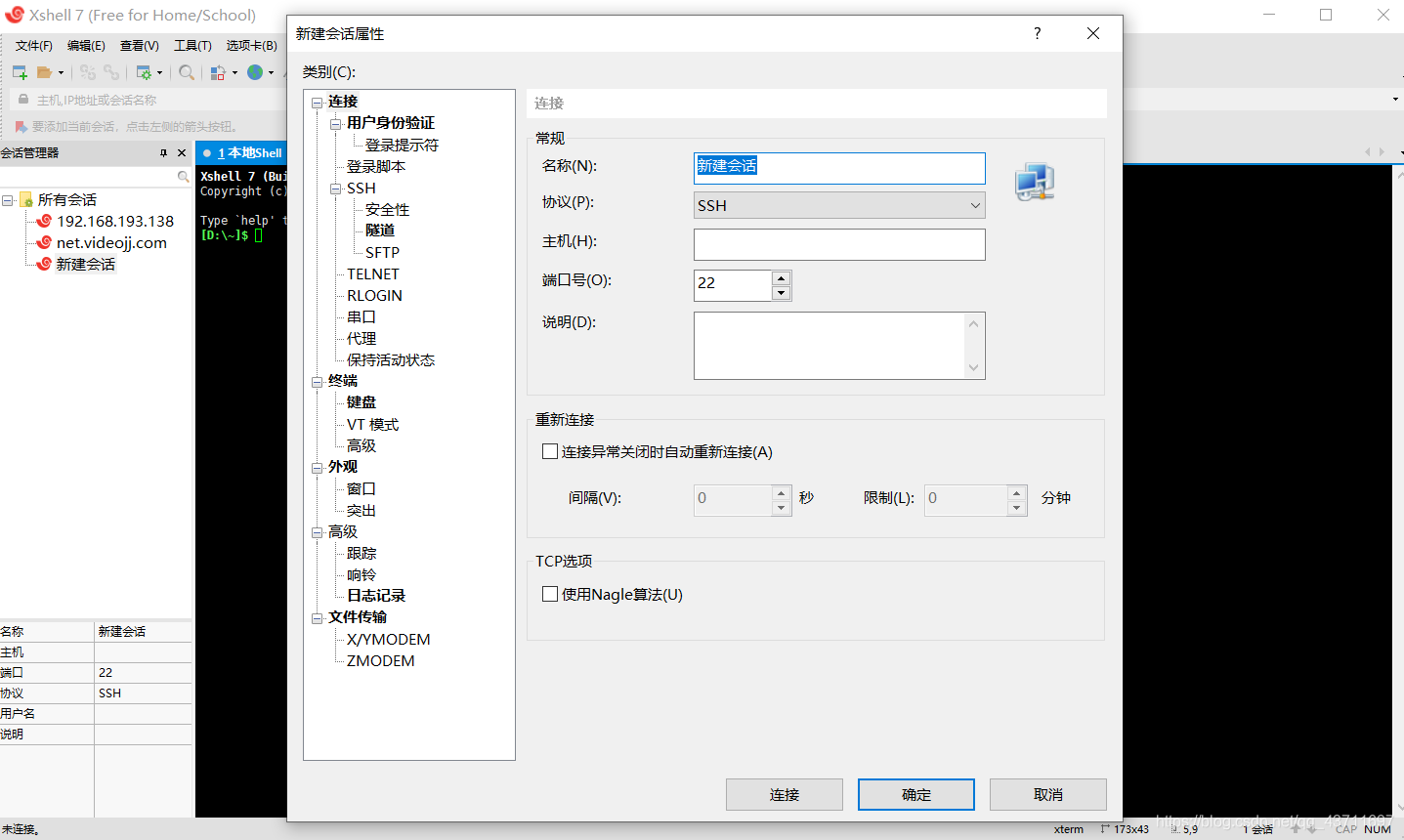Open the dropdown arrow next to Open folder icon

61,72
